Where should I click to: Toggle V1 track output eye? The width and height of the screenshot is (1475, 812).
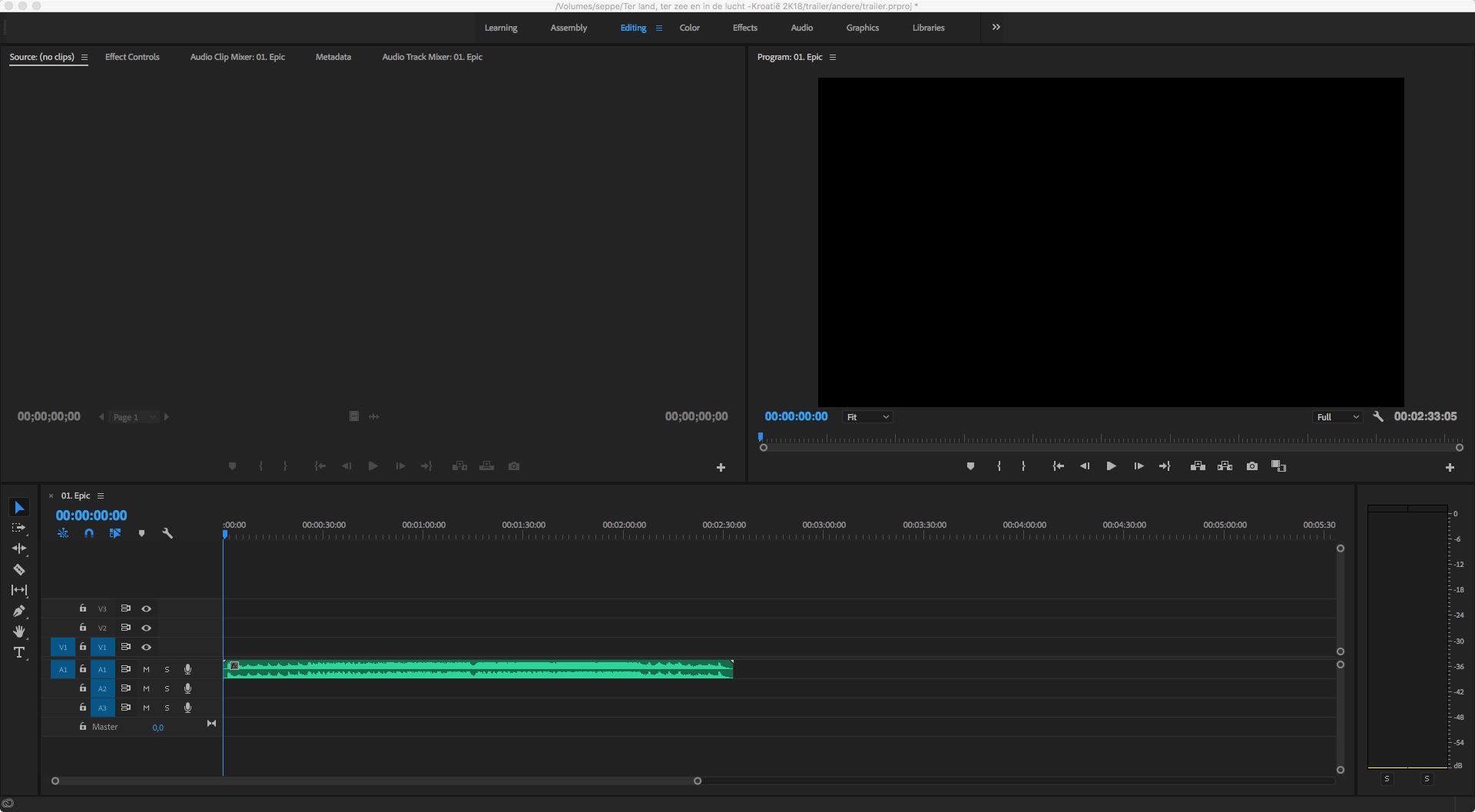[146, 647]
